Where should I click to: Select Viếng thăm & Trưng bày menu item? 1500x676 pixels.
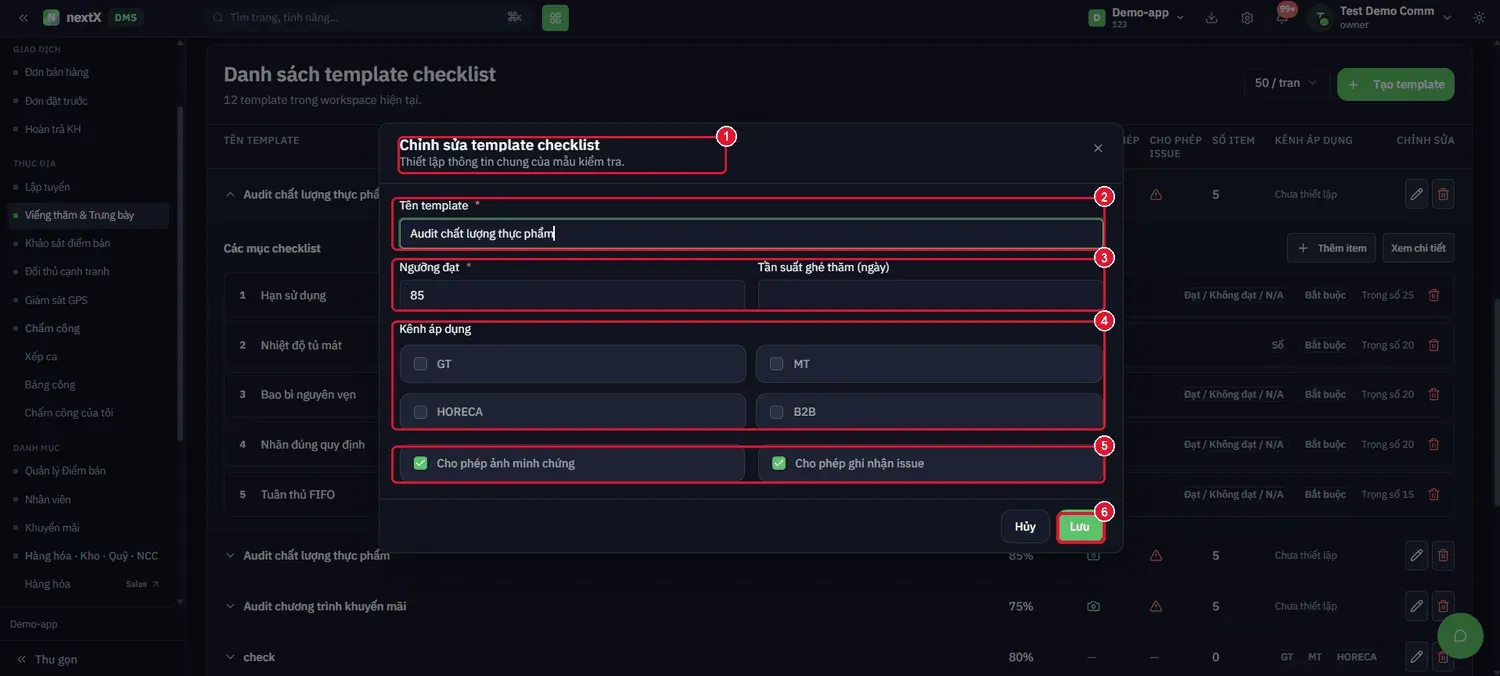pos(88,215)
